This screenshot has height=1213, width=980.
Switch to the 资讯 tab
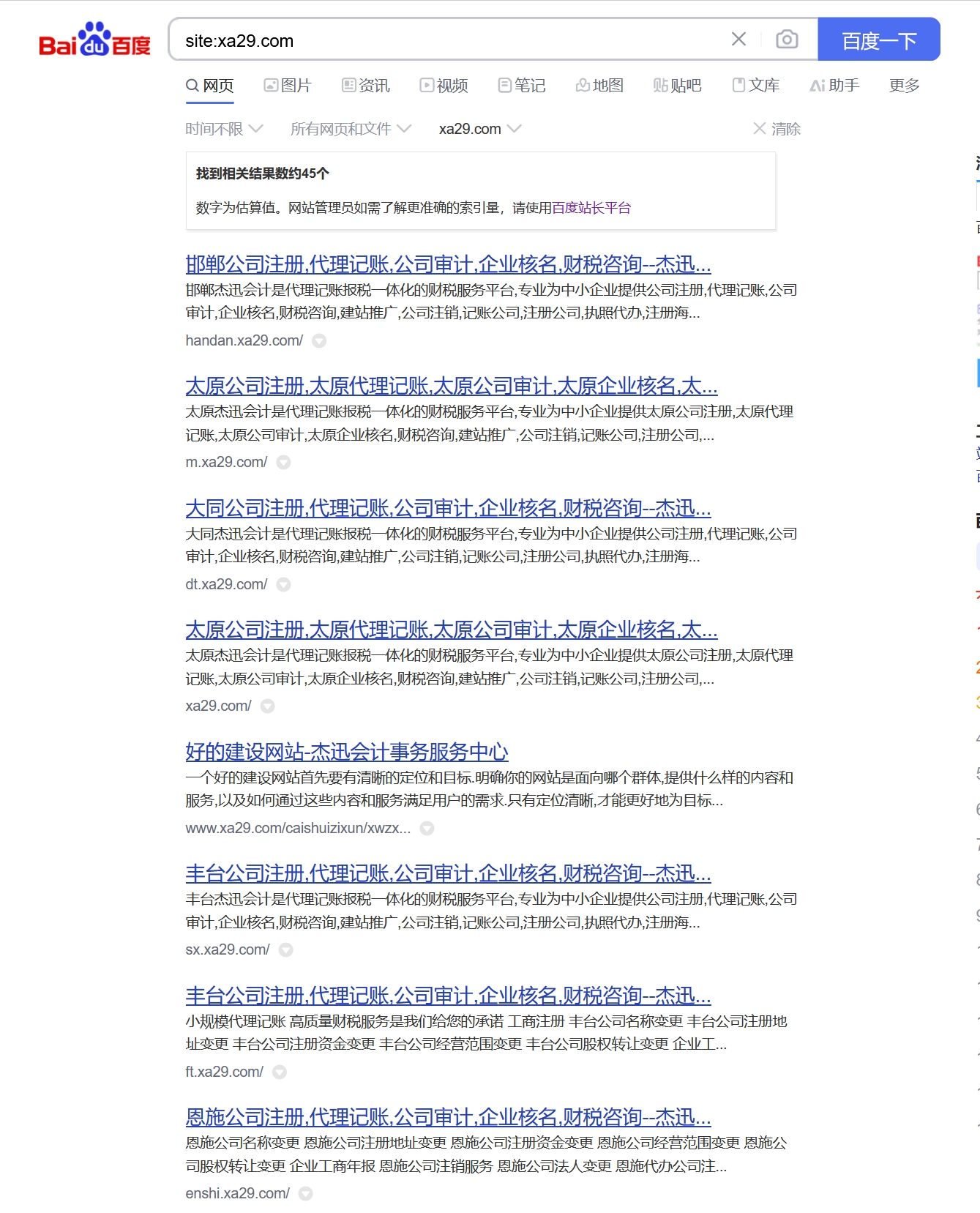(x=366, y=86)
